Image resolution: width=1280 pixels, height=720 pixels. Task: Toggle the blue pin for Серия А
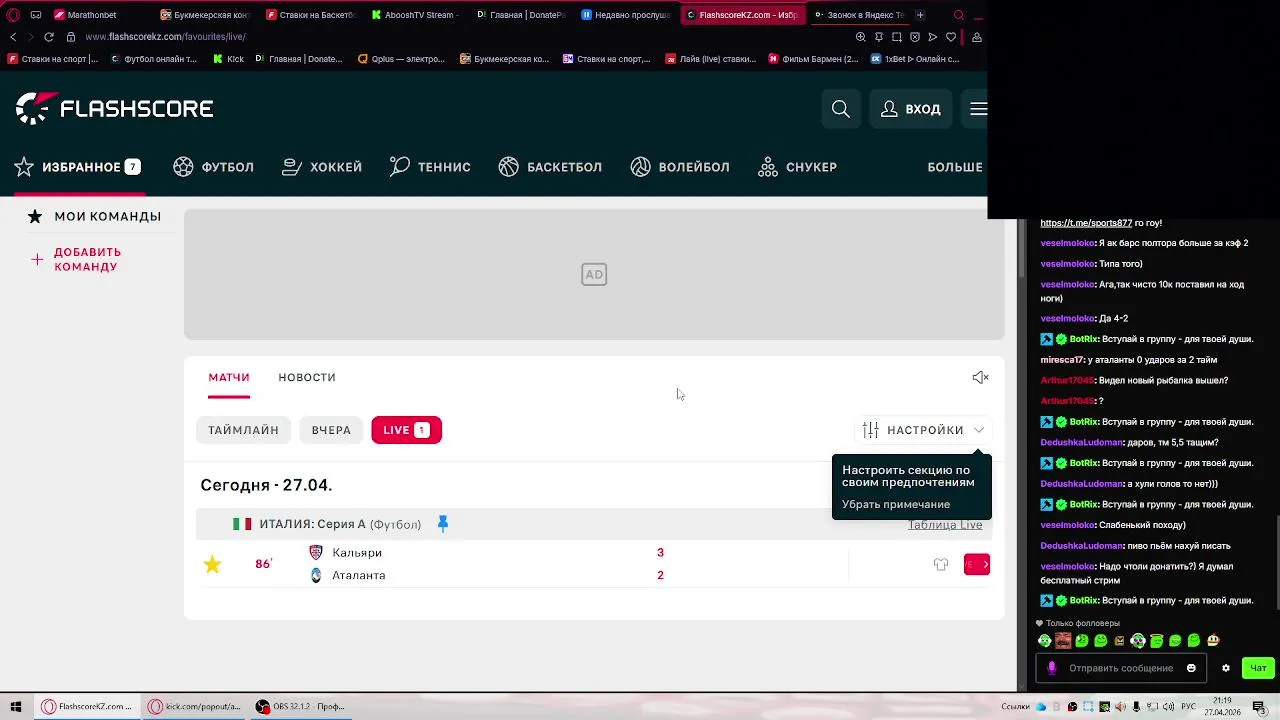(x=442, y=524)
